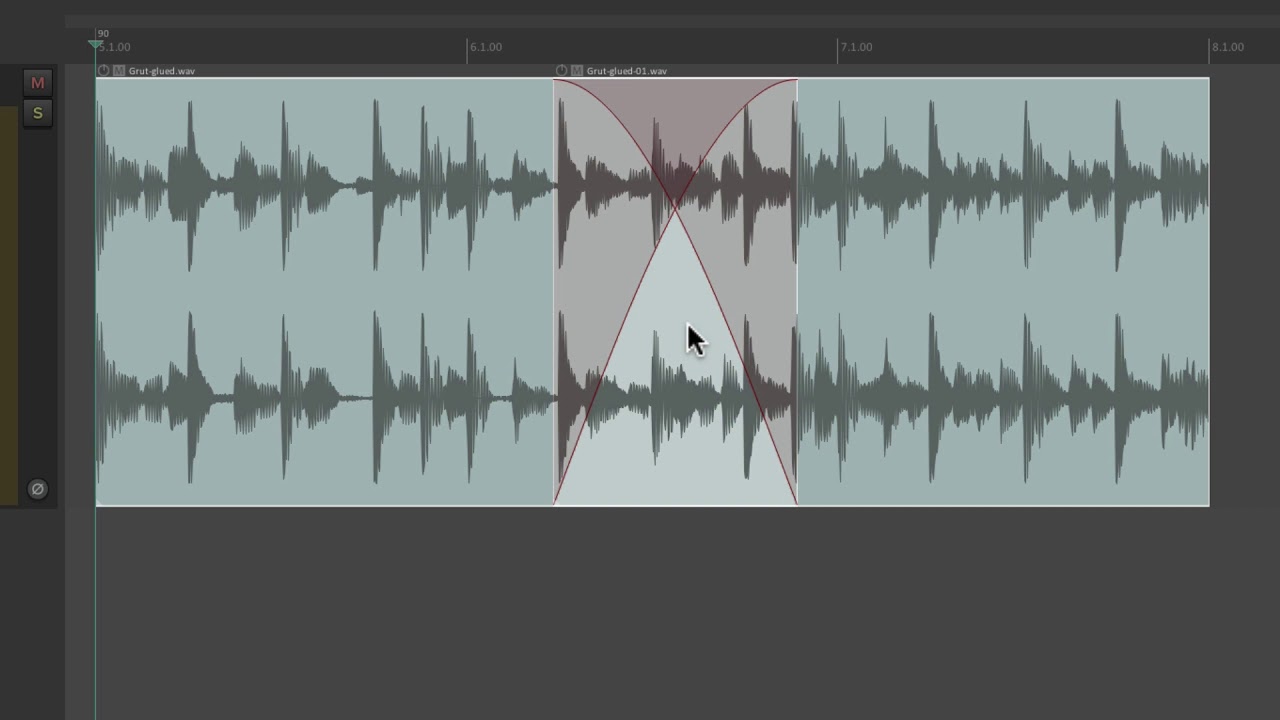This screenshot has height=720, width=1280.
Task: Click the tempo marker labeled 90
Action: (x=103, y=34)
